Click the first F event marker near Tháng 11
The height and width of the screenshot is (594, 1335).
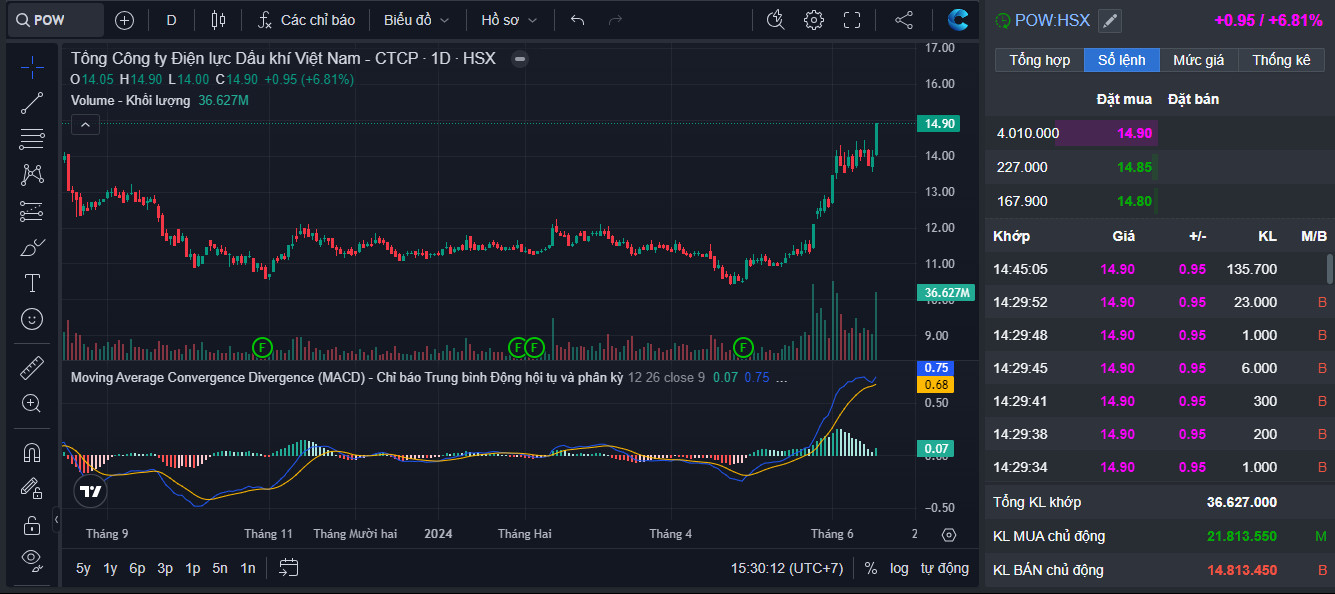coord(262,347)
